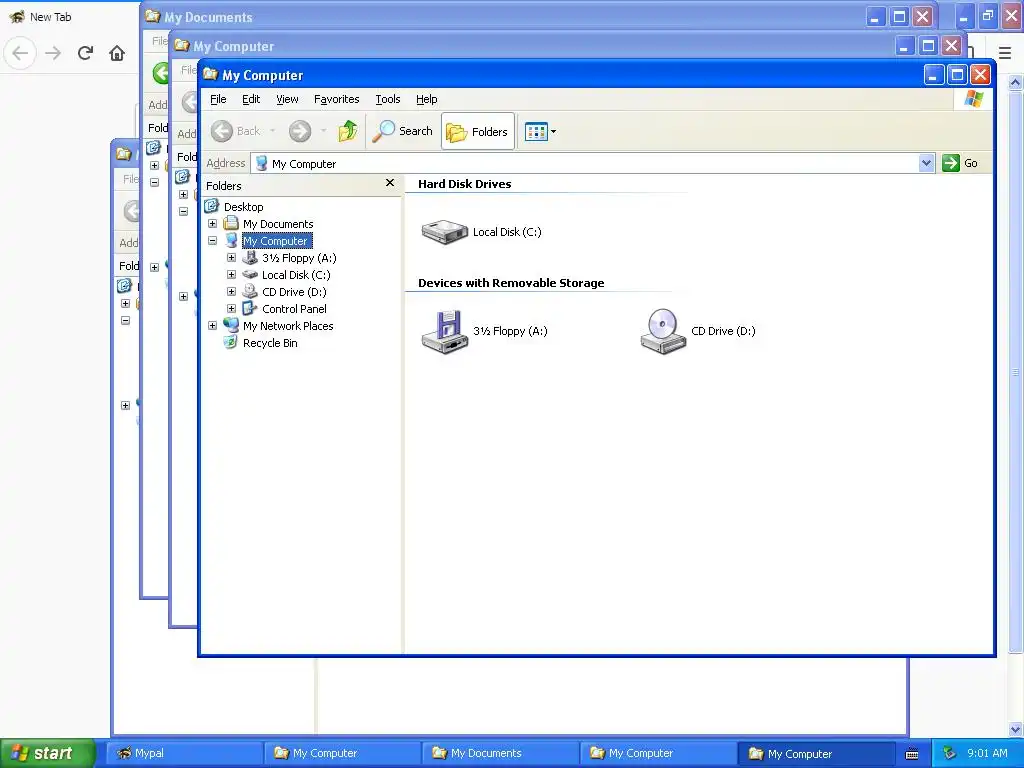Screen dimensions: 1024x768
Task: Click the Control Panel icon in the tree
Action: pos(249,308)
